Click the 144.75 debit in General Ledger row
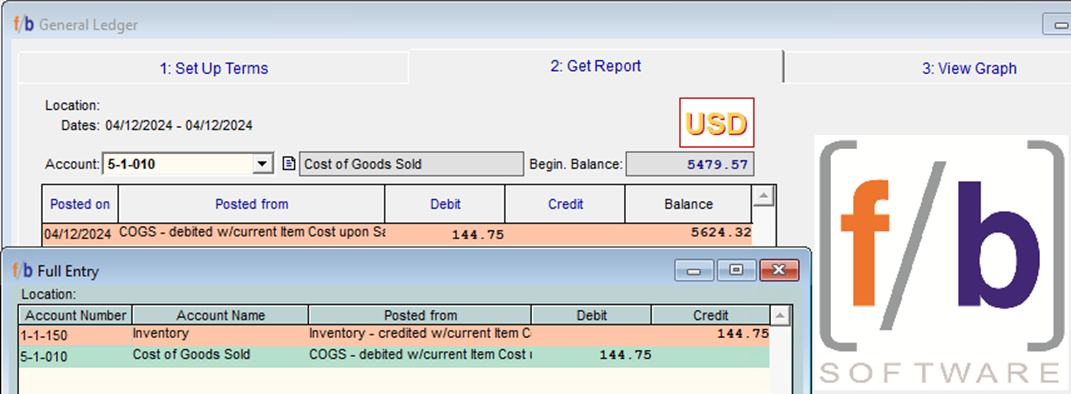Image resolution: width=1071 pixels, height=394 pixels. [477, 234]
